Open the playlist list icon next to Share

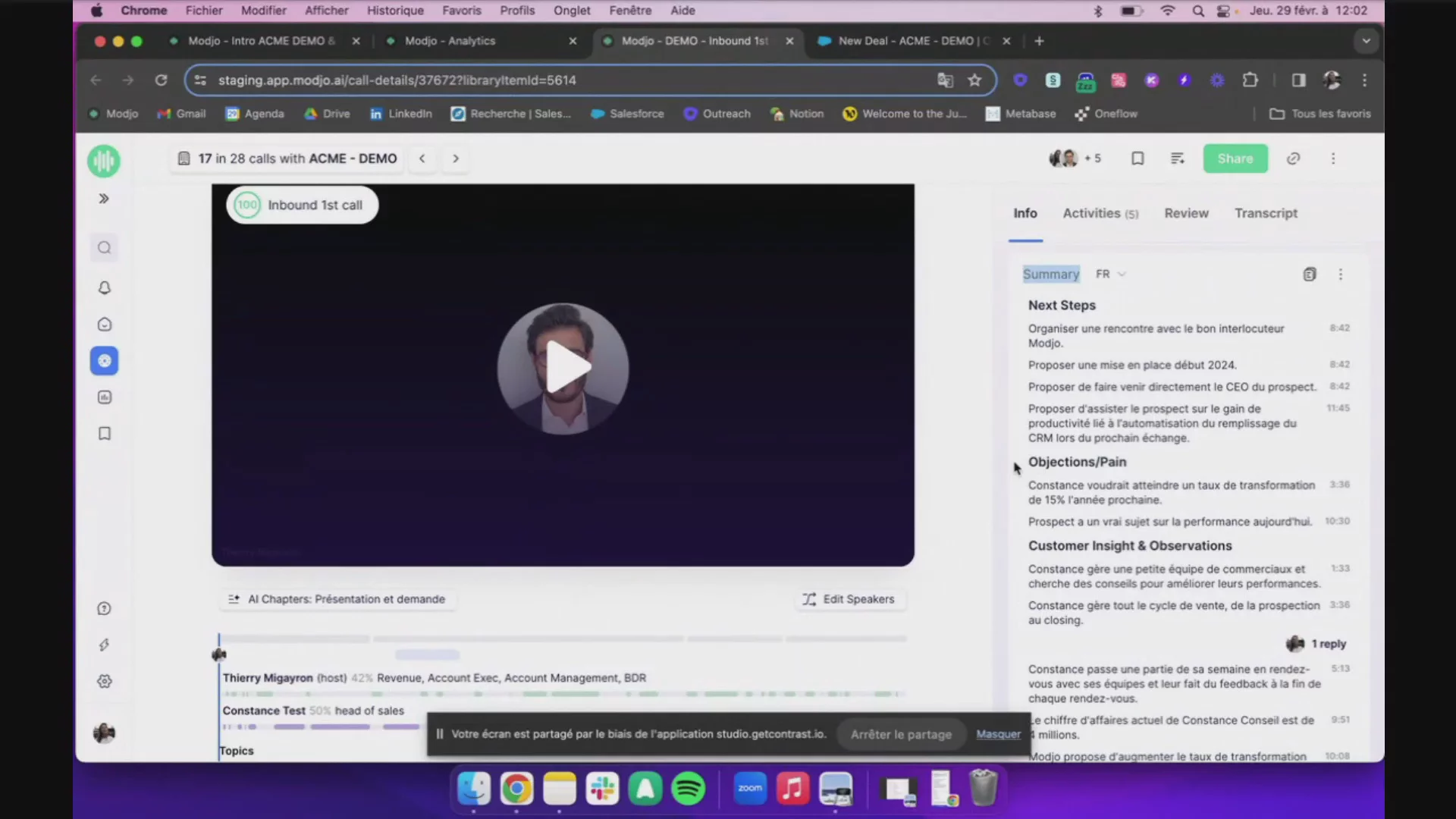pos(1178,158)
